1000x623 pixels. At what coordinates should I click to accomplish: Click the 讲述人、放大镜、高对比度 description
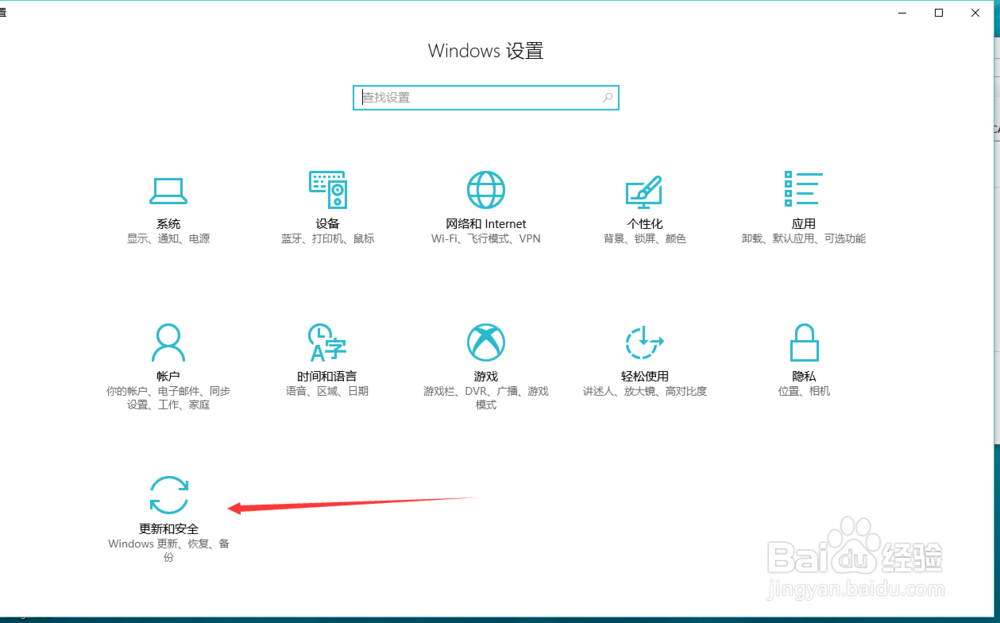coord(645,391)
